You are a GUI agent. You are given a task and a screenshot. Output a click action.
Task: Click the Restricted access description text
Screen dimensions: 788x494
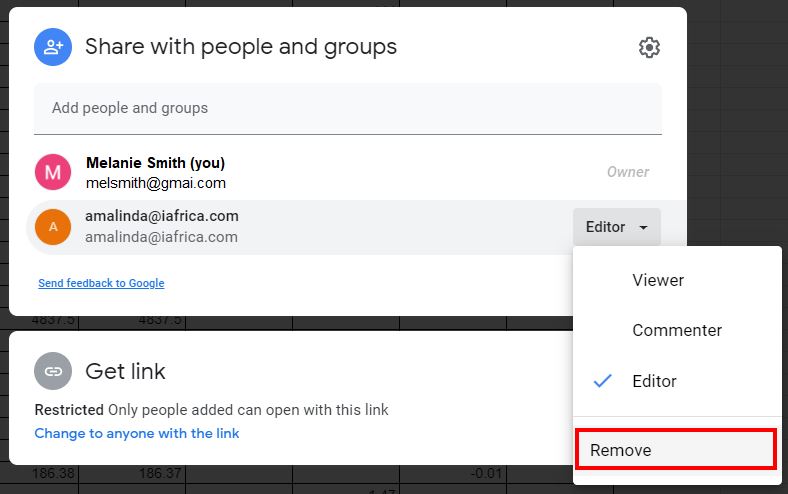[211, 410]
